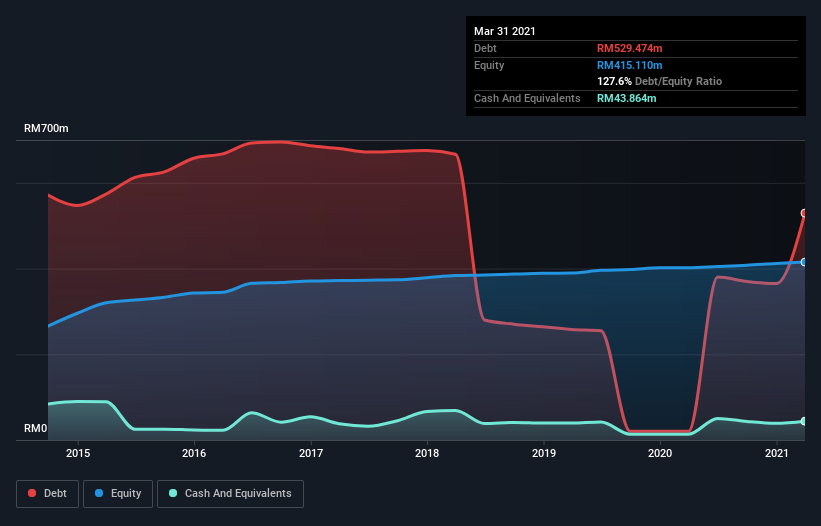Viewport: 821px width, 526px height.
Task: Click the 2018 axis label
Action: pyautogui.click(x=427, y=453)
